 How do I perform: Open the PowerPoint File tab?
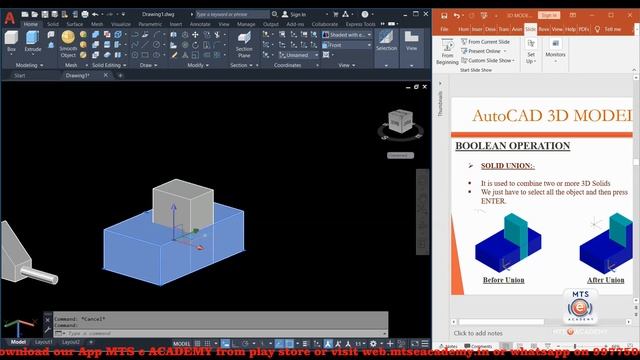pyautogui.click(x=444, y=29)
